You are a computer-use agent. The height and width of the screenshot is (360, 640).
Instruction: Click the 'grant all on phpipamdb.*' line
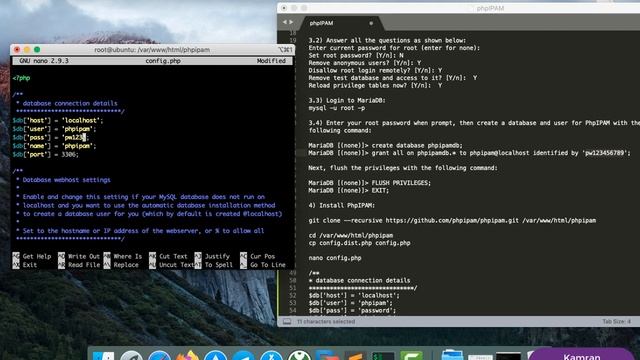pyautogui.click(x=469, y=153)
